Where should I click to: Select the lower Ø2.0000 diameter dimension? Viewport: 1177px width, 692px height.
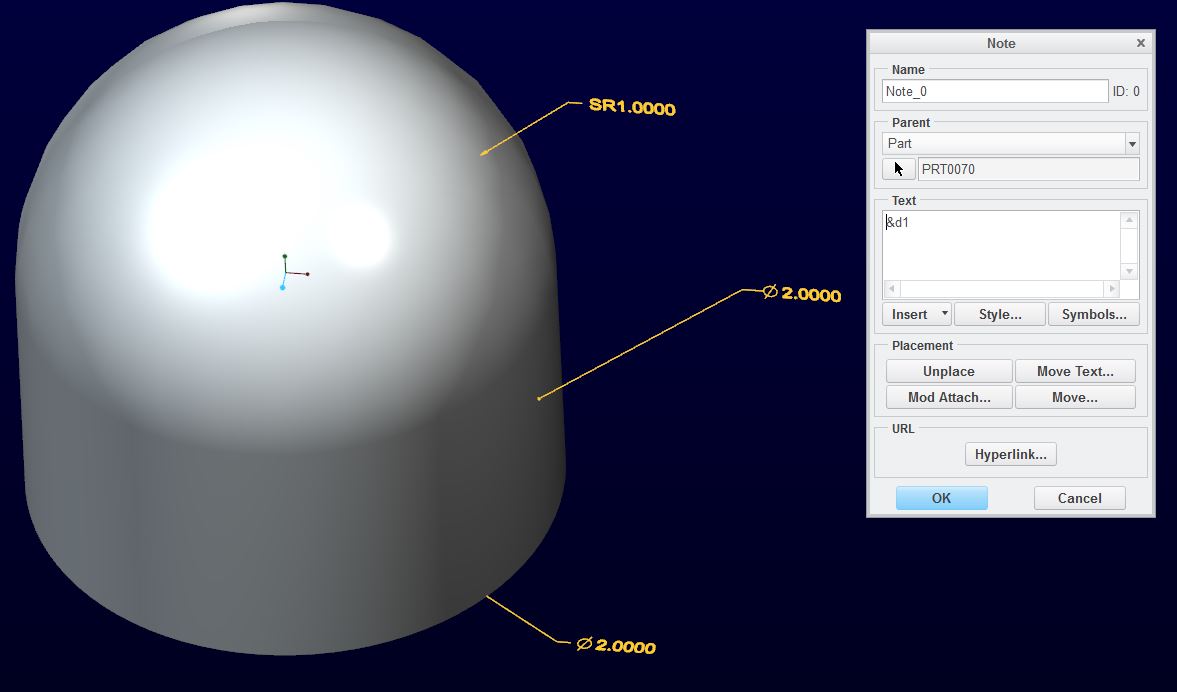616,645
